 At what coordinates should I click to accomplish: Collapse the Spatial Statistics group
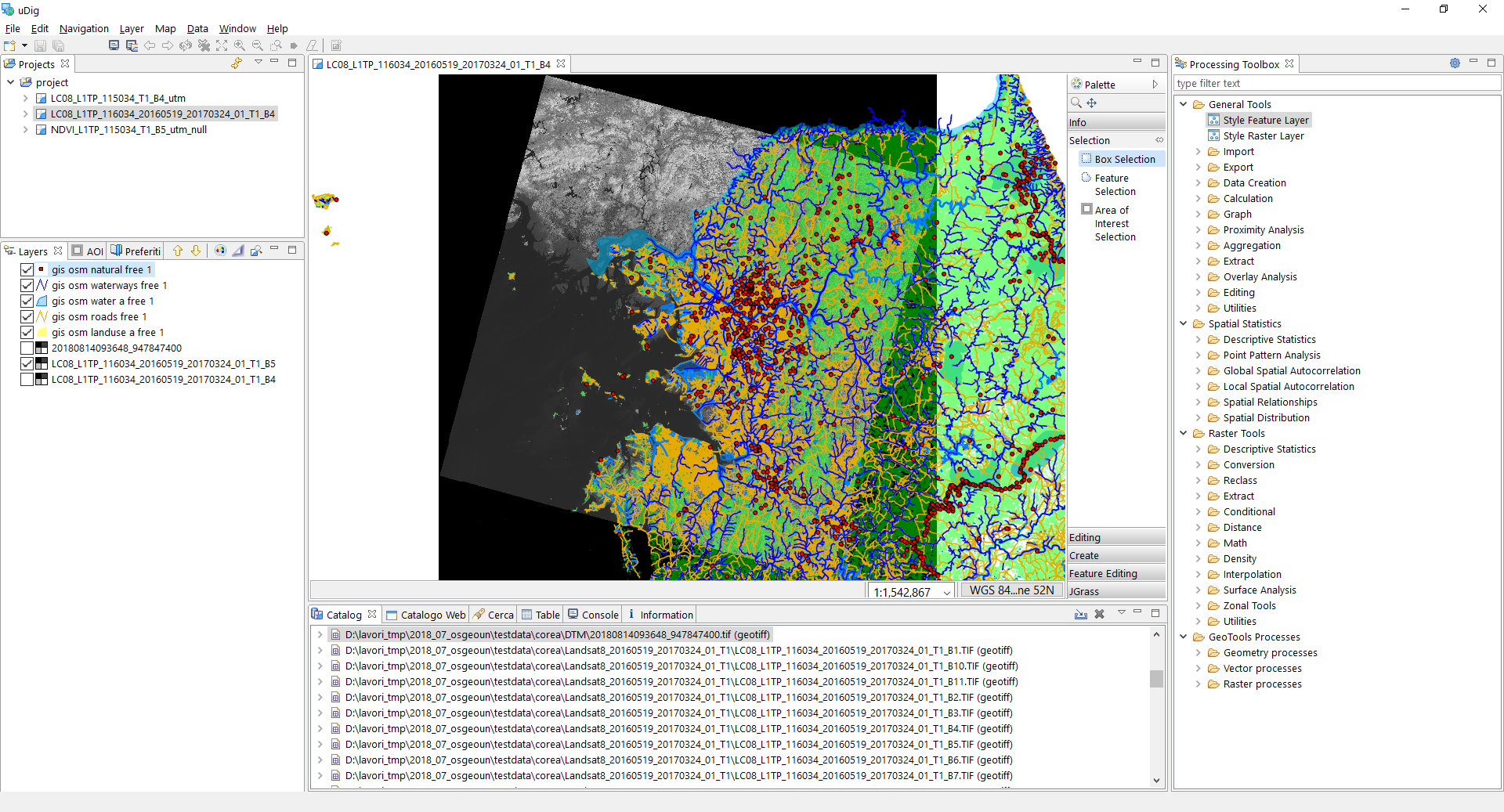1183,324
